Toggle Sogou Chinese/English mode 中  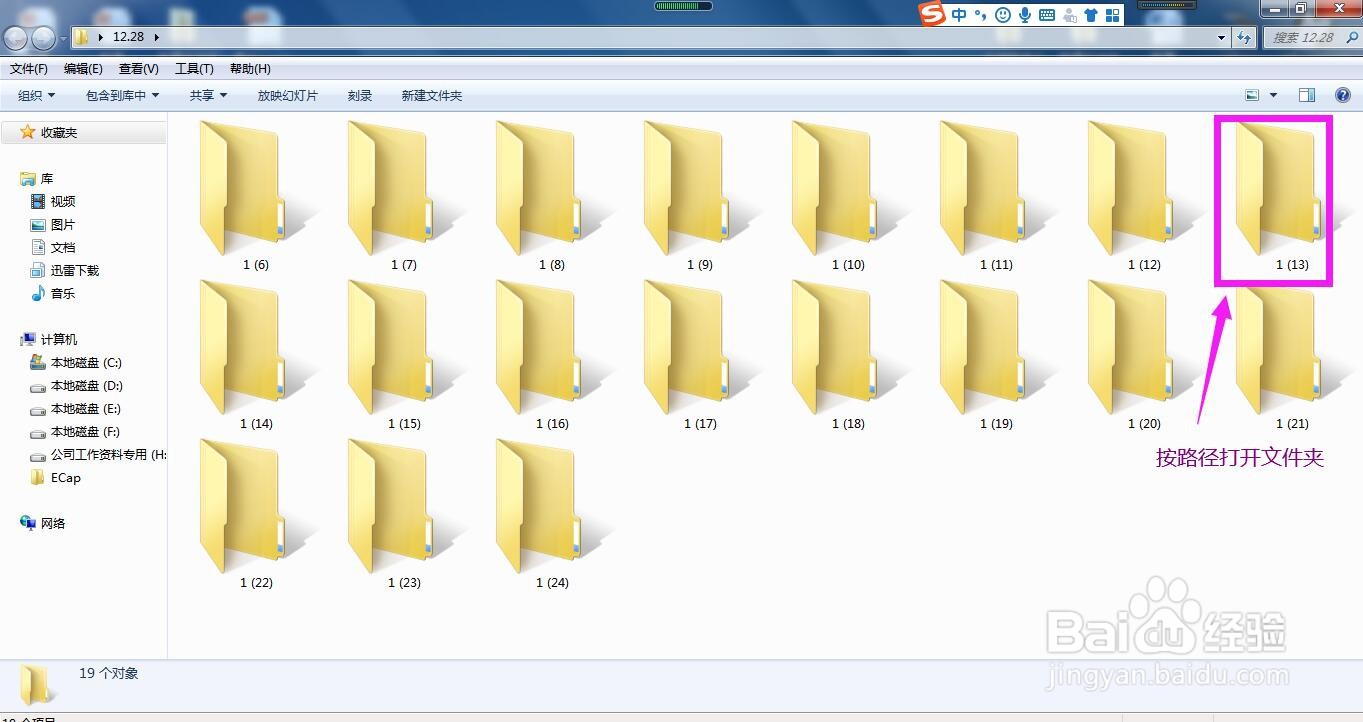pyautogui.click(x=959, y=15)
